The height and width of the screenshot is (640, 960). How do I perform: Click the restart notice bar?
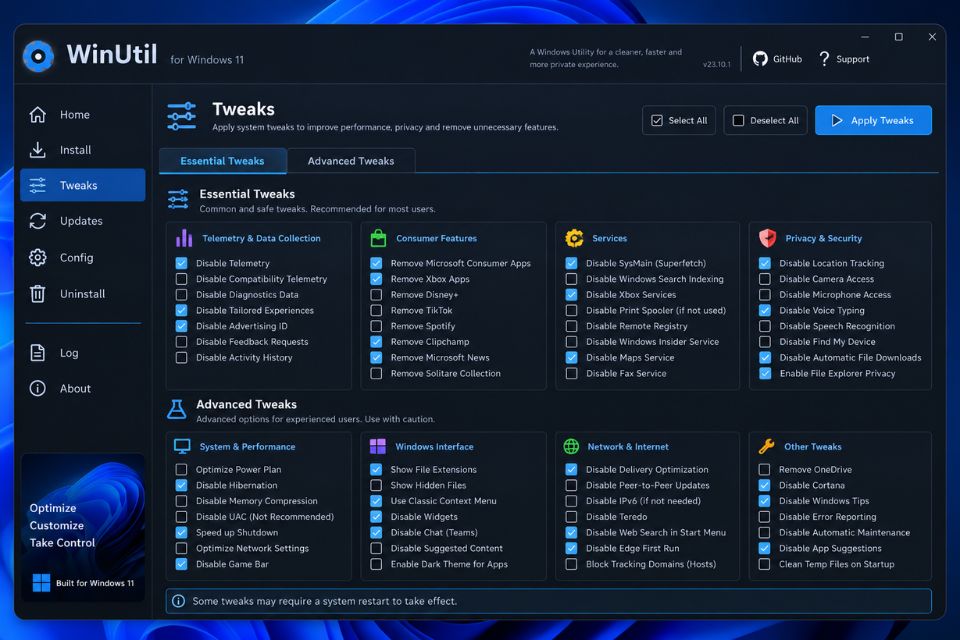point(549,601)
